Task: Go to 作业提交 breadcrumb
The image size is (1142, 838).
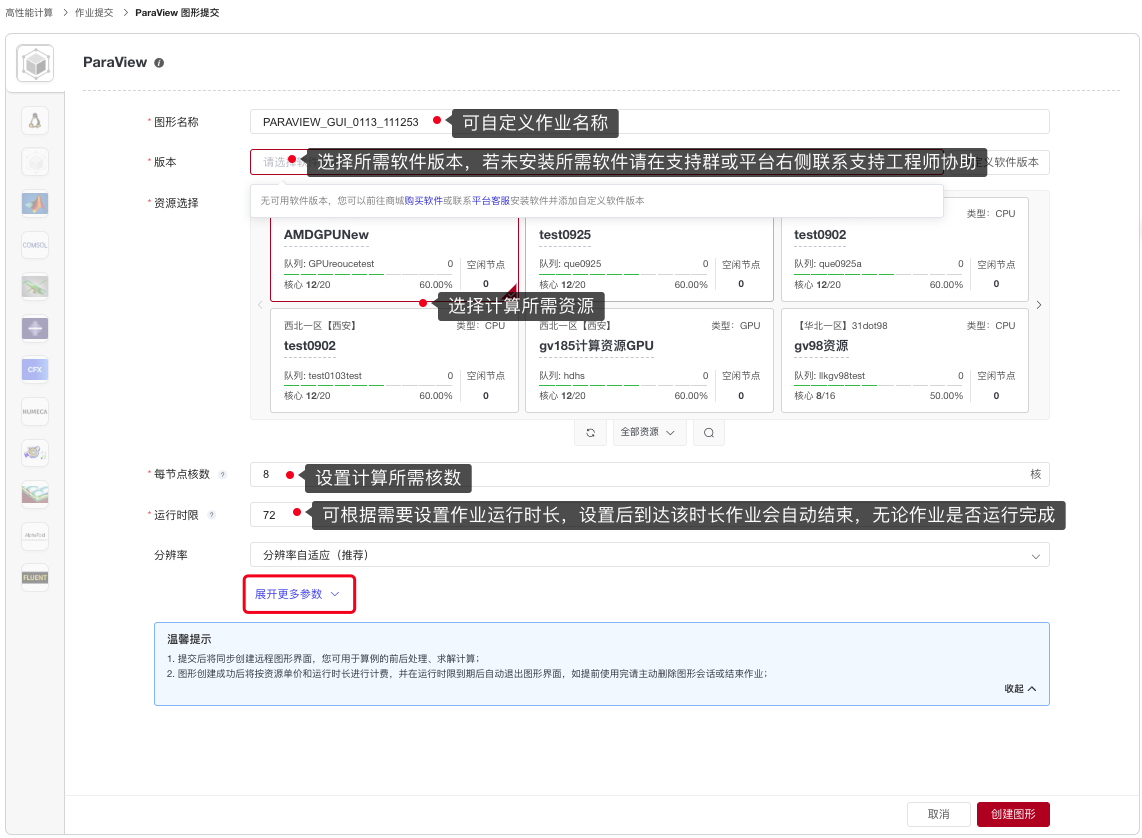Action: click(94, 13)
